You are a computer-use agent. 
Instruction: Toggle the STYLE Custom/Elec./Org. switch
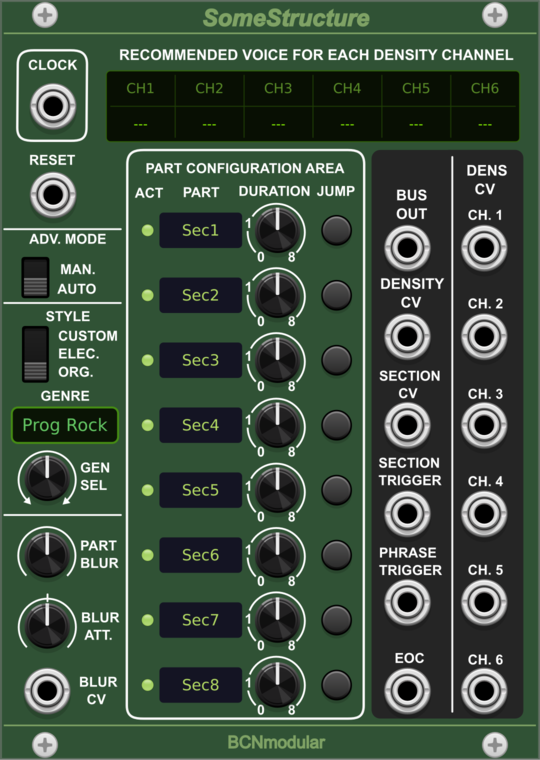coord(35,354)
